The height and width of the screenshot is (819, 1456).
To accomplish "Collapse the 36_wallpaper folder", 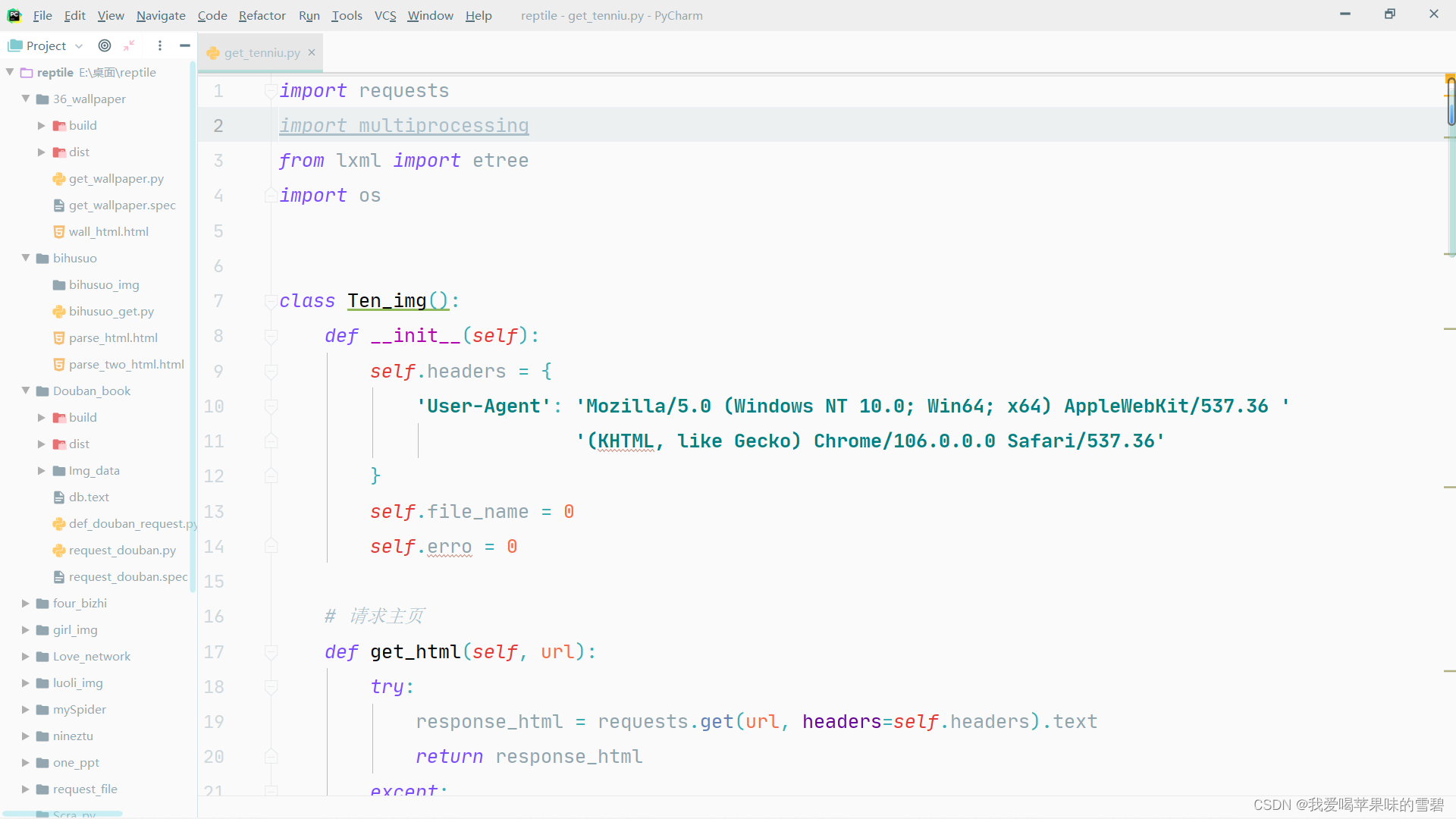I will [x=26, y=99].
